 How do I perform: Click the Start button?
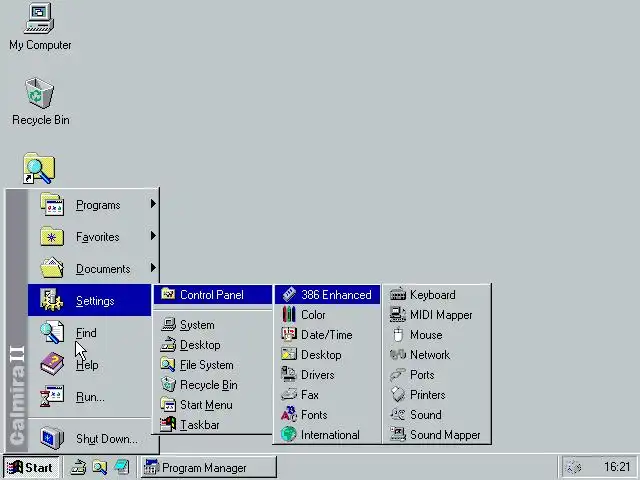31,467
